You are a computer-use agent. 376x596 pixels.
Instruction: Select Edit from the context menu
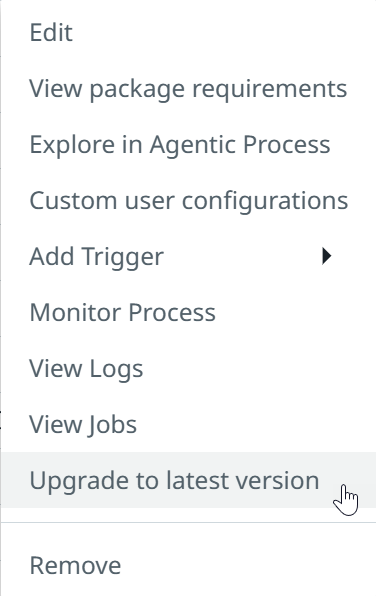coord(188,32)
